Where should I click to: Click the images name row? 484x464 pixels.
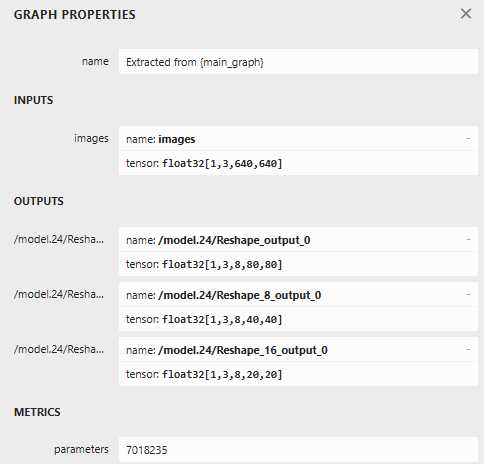coord(298,139)
